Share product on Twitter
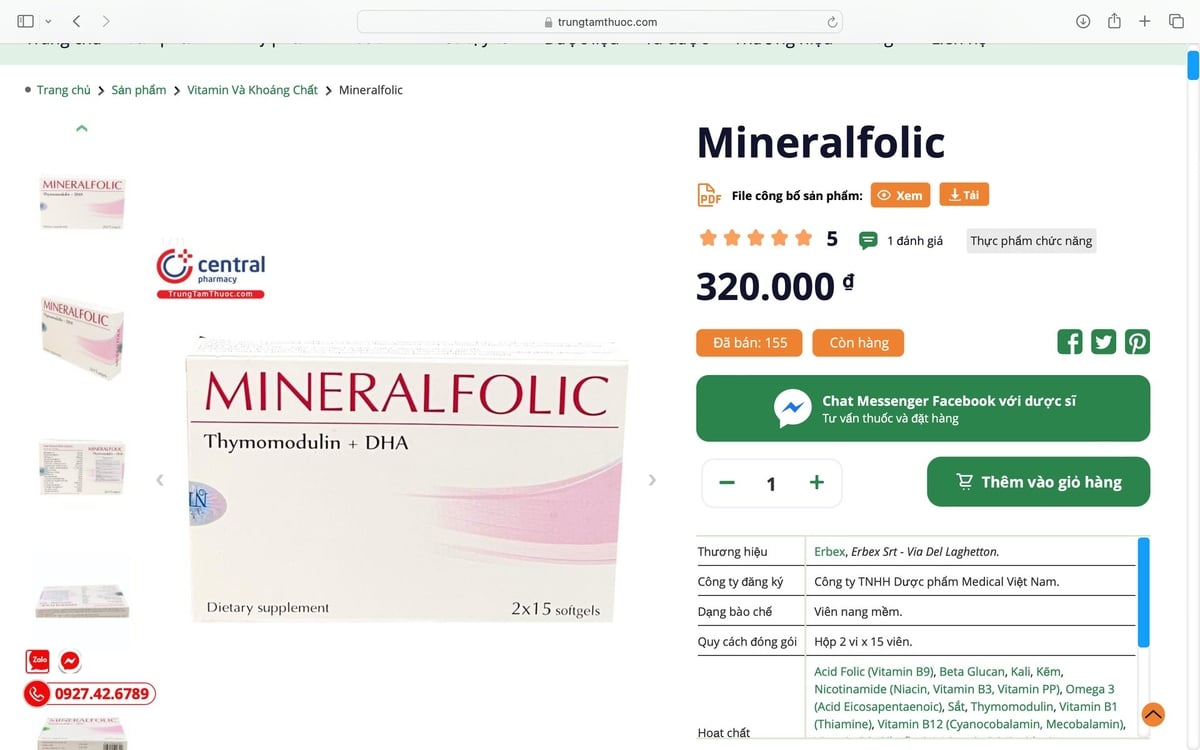1200x750 pixels. (1103, 342)
